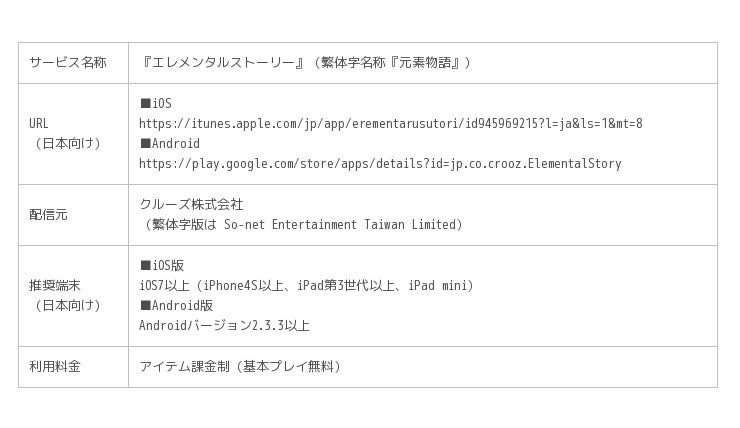The width and height of the screenshot is (740, 428).
Task: Click the iOS7以上 device requirement line
Action: click(x=306, y=286)
